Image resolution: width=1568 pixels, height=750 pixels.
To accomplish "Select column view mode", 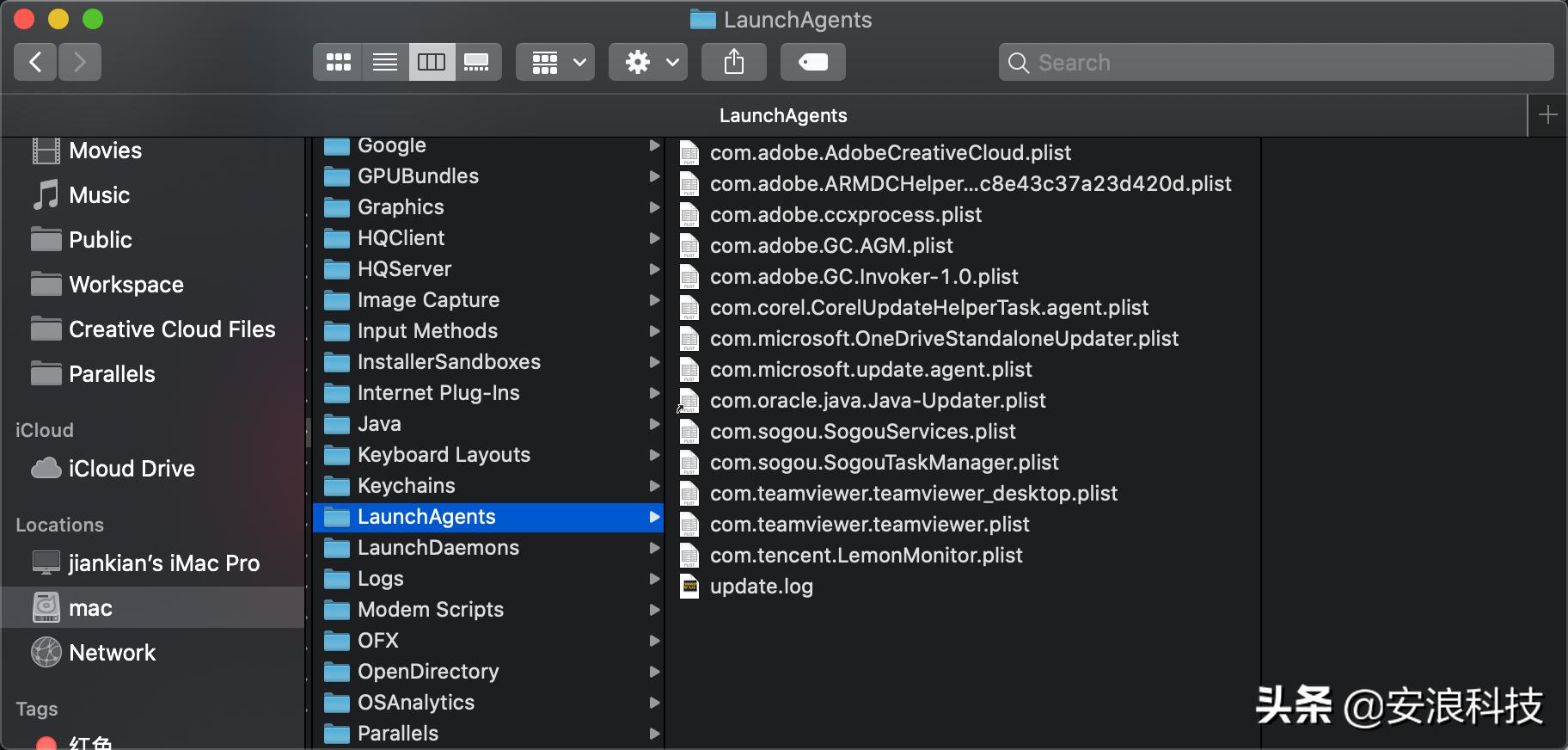I will click(432, 62).
